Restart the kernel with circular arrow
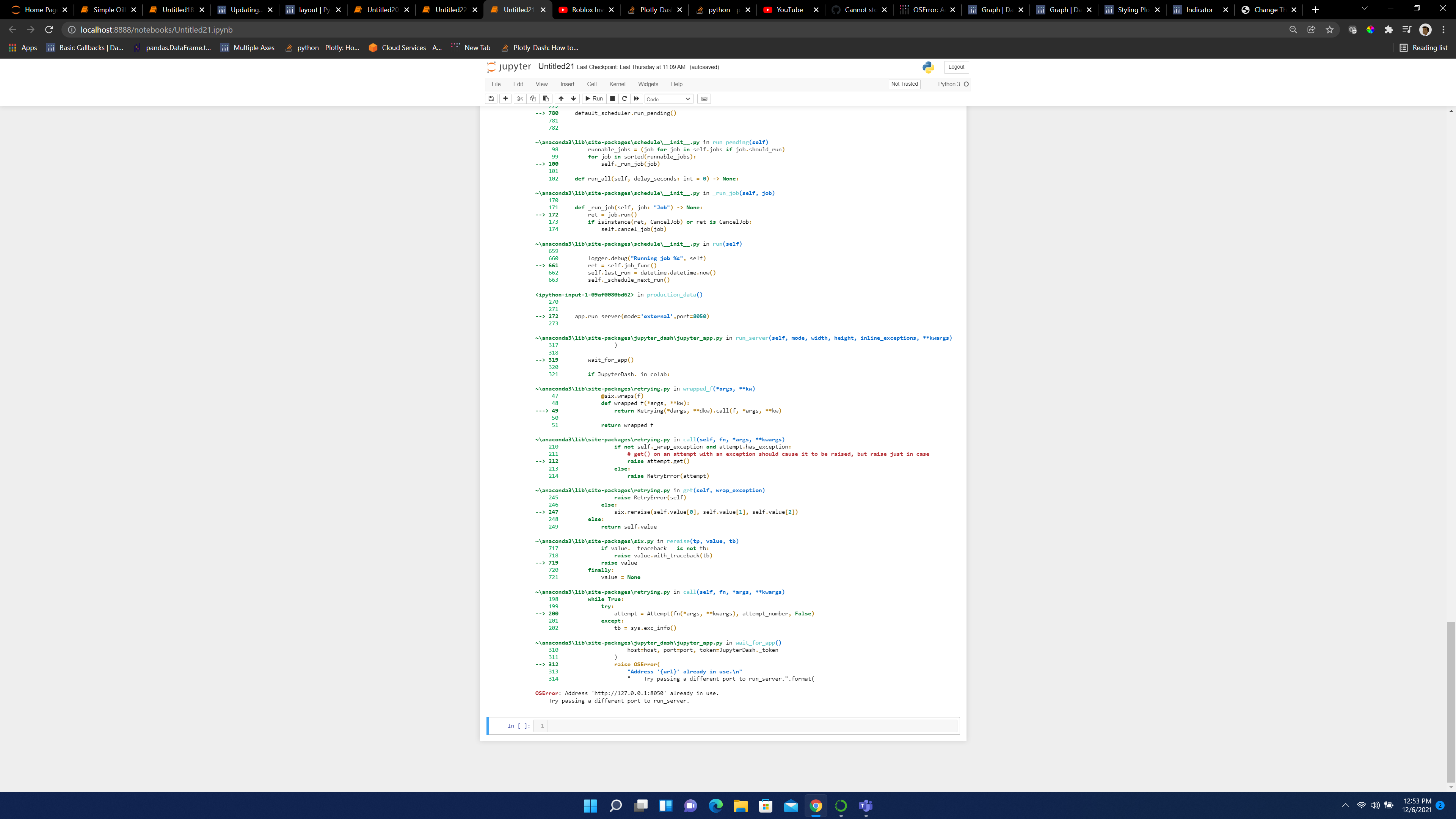Viewport: 1456px width, 819px height. [x=624, y=99]
